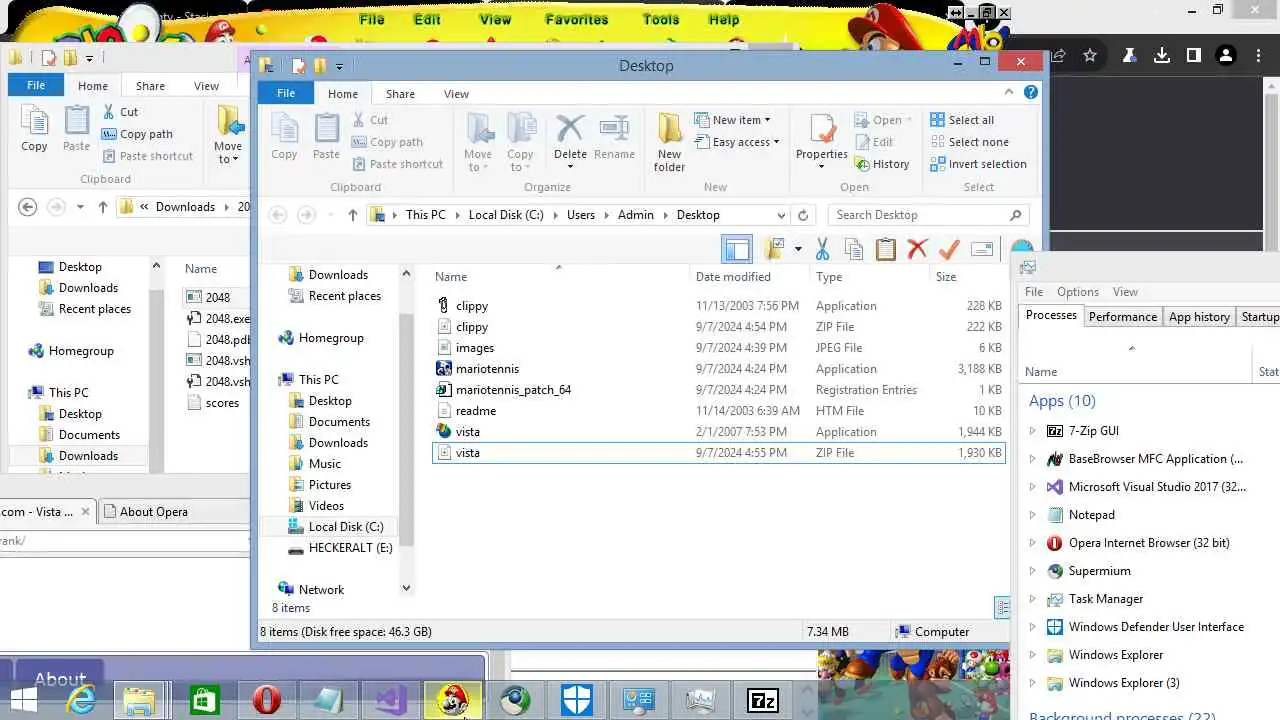Switch to the Share tab in Desktop window
The image size is (1280, 720).
click(400, 94)
